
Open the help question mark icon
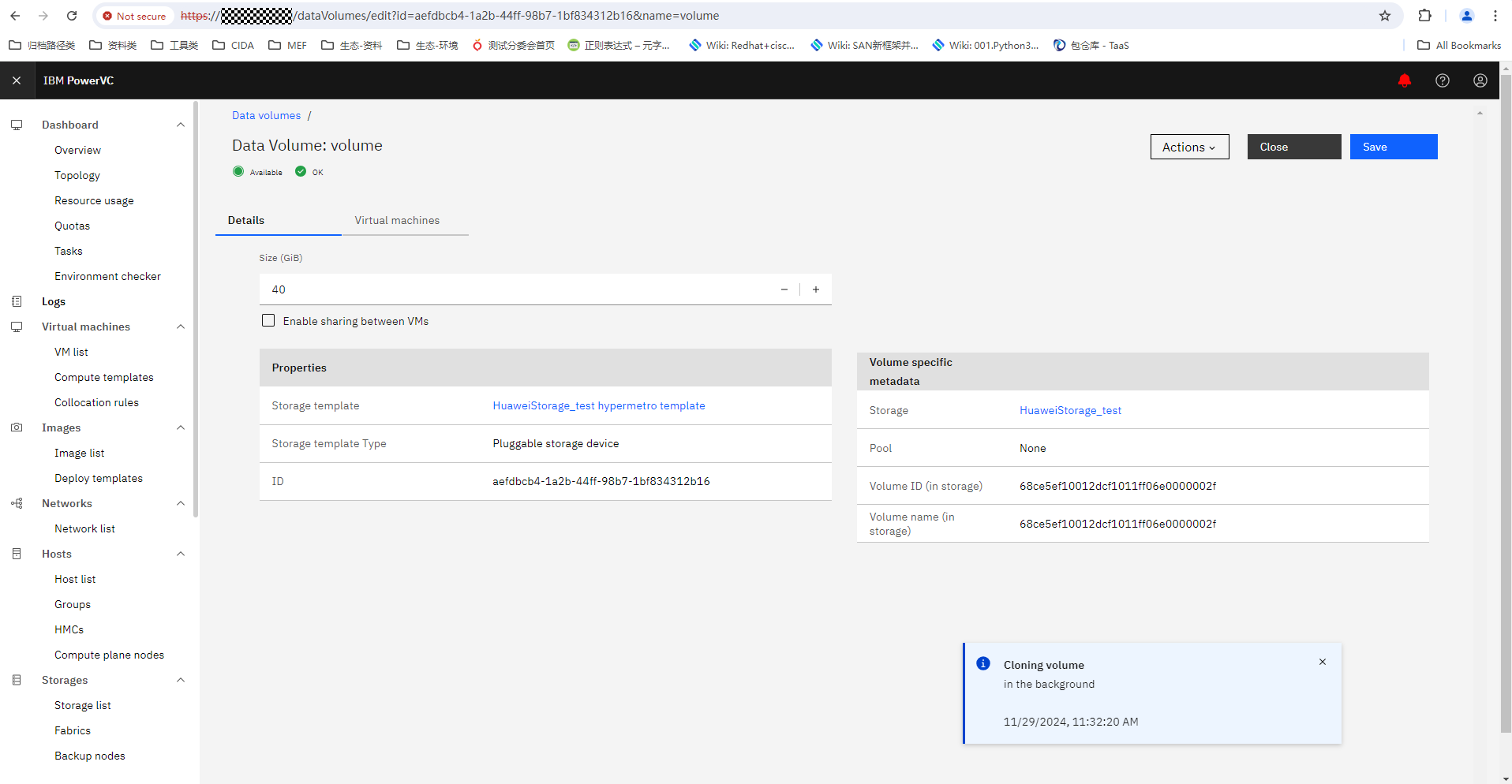1443,80
